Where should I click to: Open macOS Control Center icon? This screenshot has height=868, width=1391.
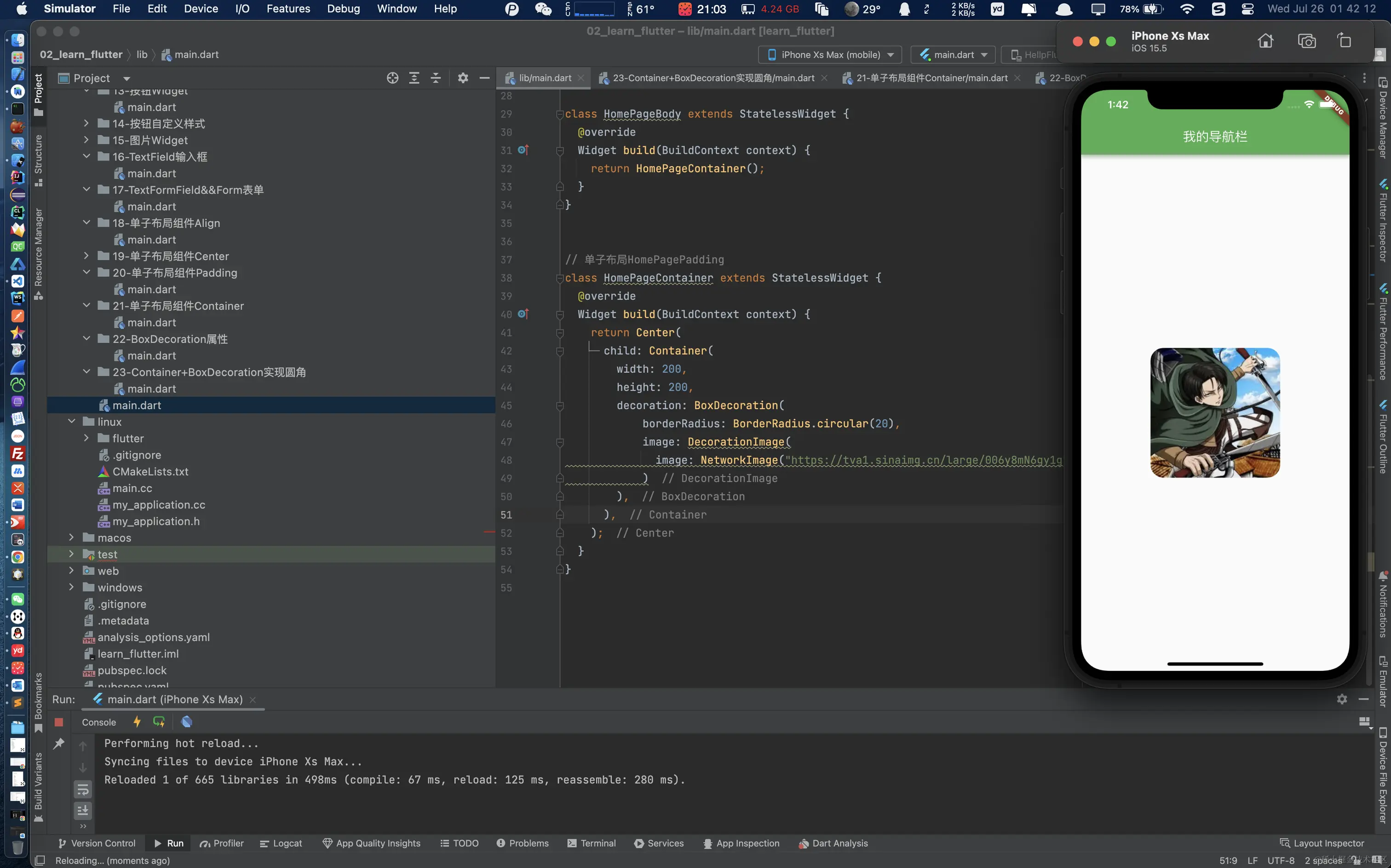[1247, 9]
